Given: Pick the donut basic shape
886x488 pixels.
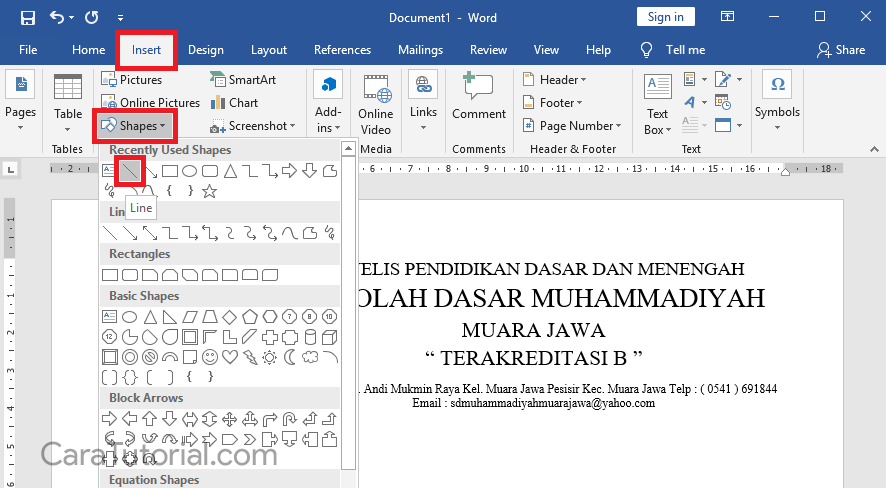Looking at the screenshot, I should point(130,357).
